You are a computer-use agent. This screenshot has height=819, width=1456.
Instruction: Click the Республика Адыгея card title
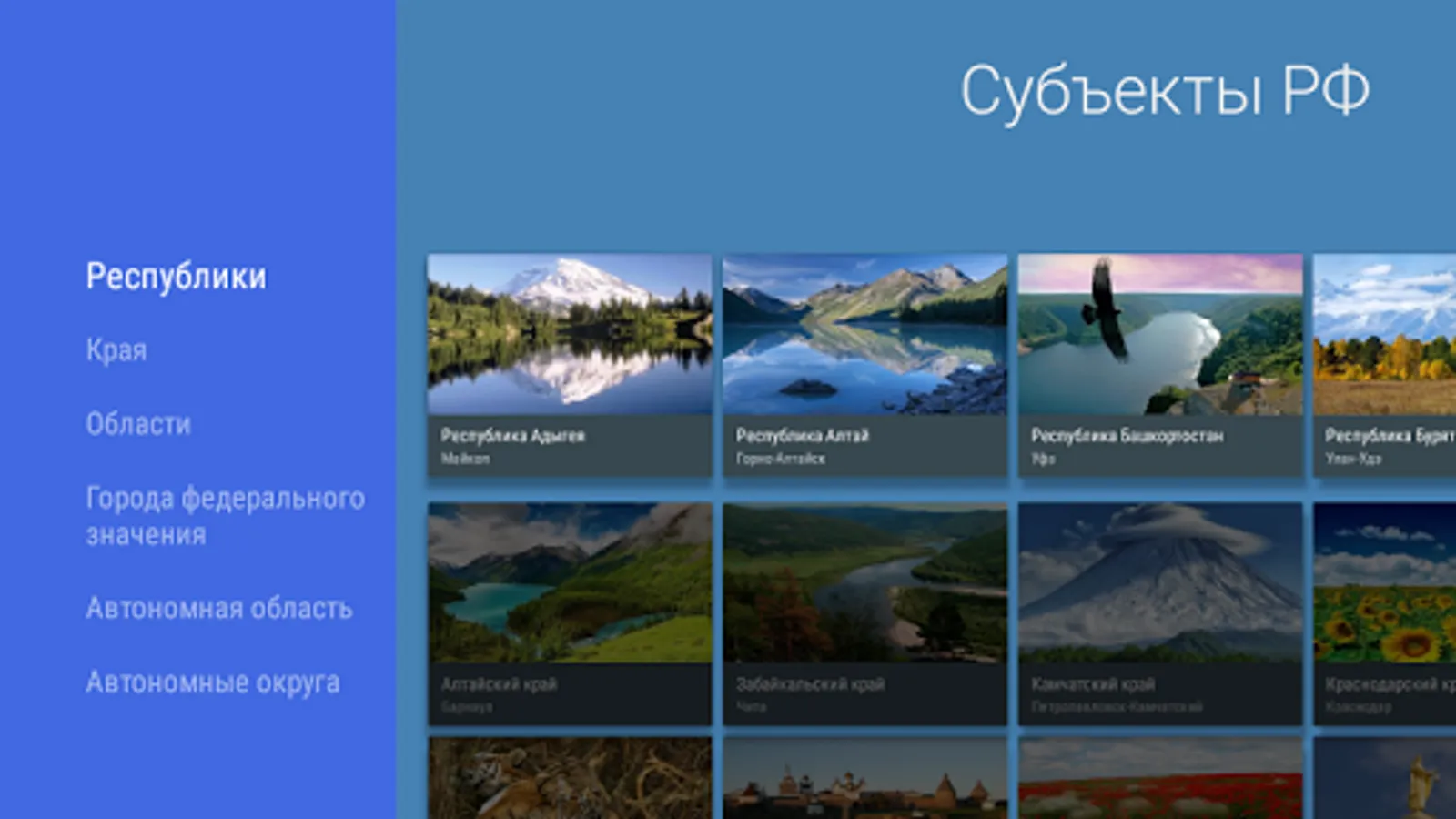512,436
